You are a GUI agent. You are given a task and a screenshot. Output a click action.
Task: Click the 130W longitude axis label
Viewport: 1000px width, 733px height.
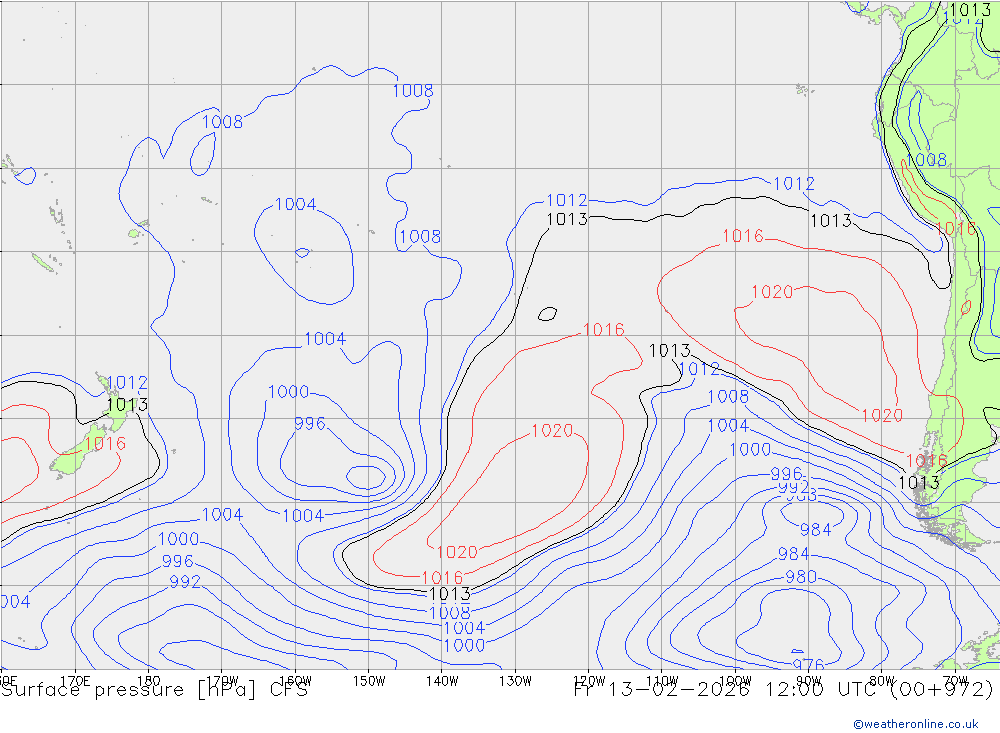(515, 681)
